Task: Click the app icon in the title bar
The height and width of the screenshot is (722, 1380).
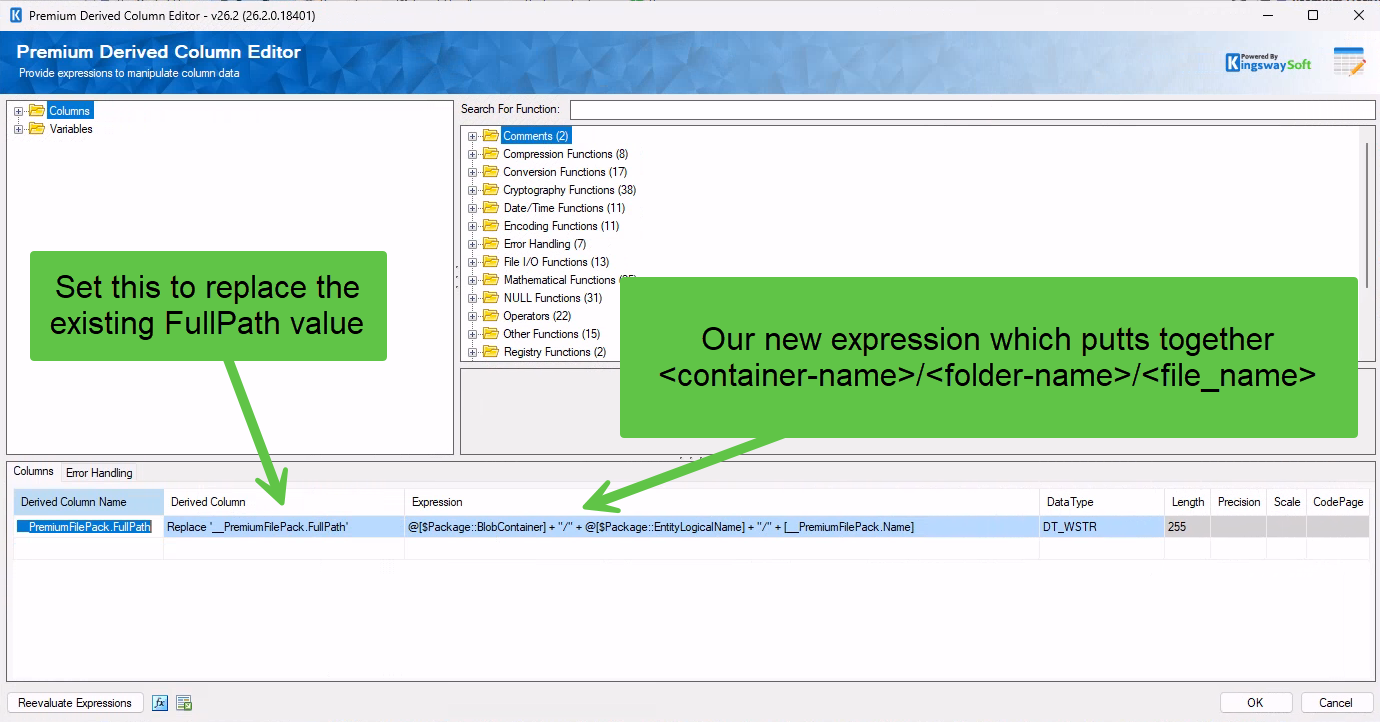Action: tap(15, 16)
